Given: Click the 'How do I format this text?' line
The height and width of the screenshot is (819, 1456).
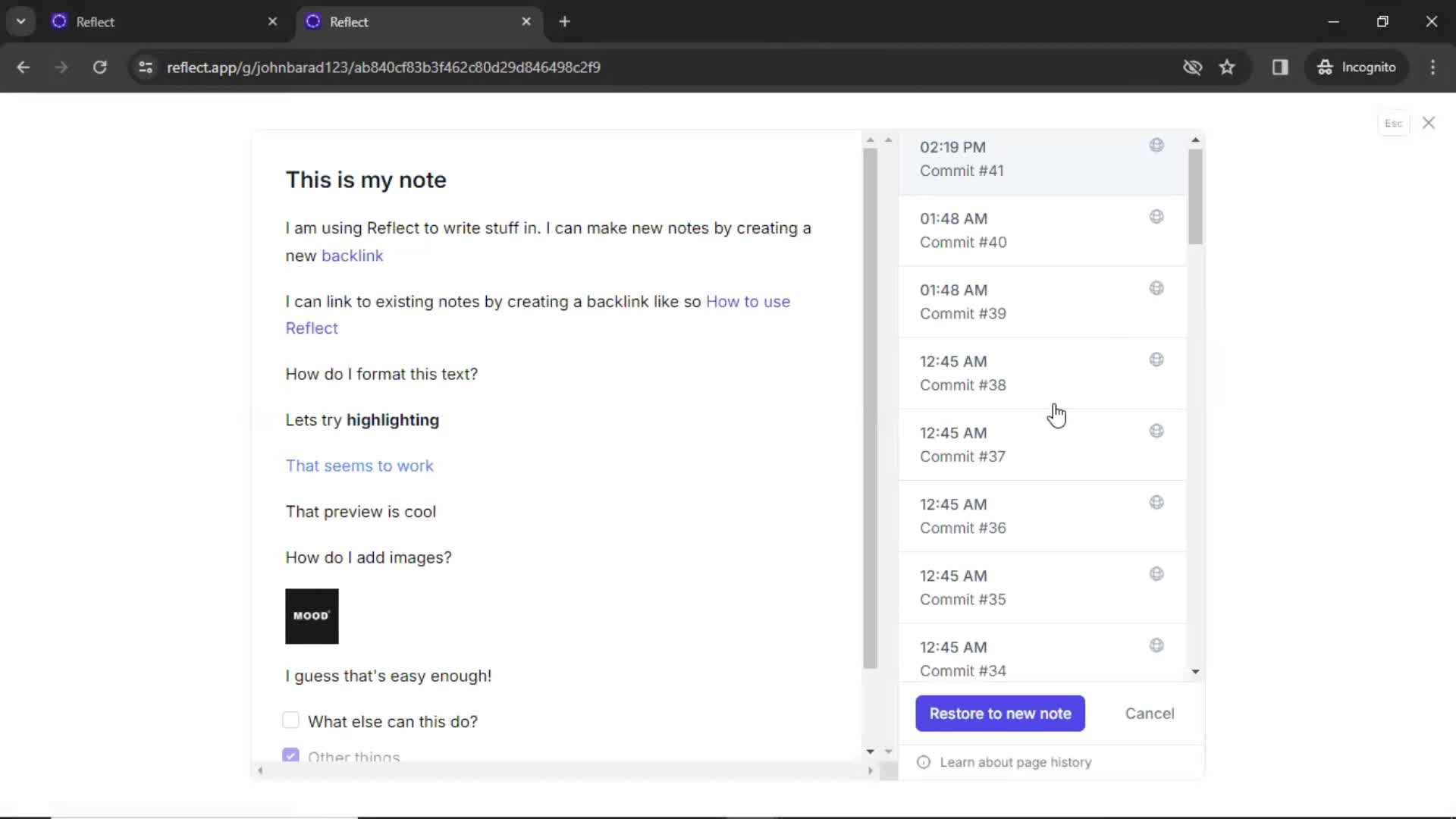Looking at the screenshot, I should pos(381,375).
